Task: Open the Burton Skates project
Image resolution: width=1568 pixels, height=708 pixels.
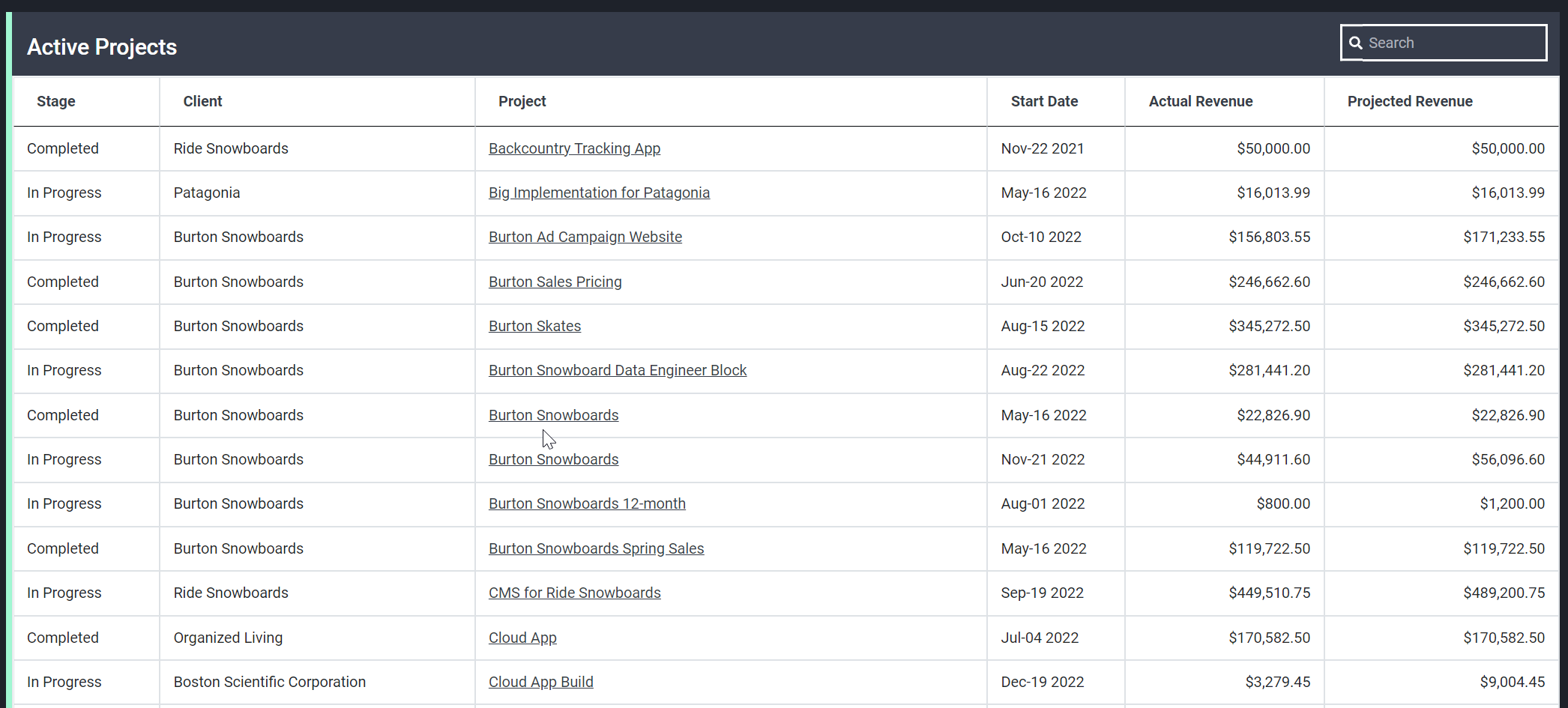Action: 534,326
